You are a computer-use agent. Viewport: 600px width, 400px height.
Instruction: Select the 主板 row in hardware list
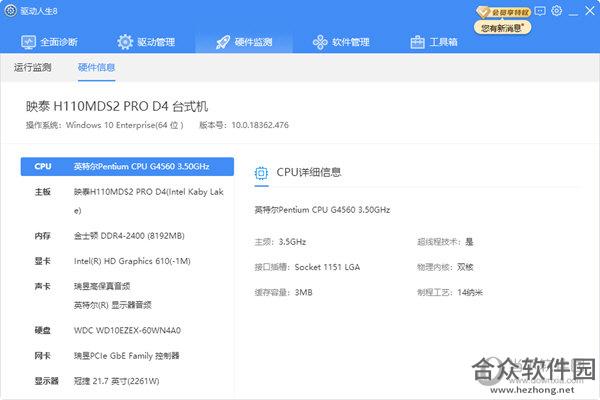click(x=127, y=201)
